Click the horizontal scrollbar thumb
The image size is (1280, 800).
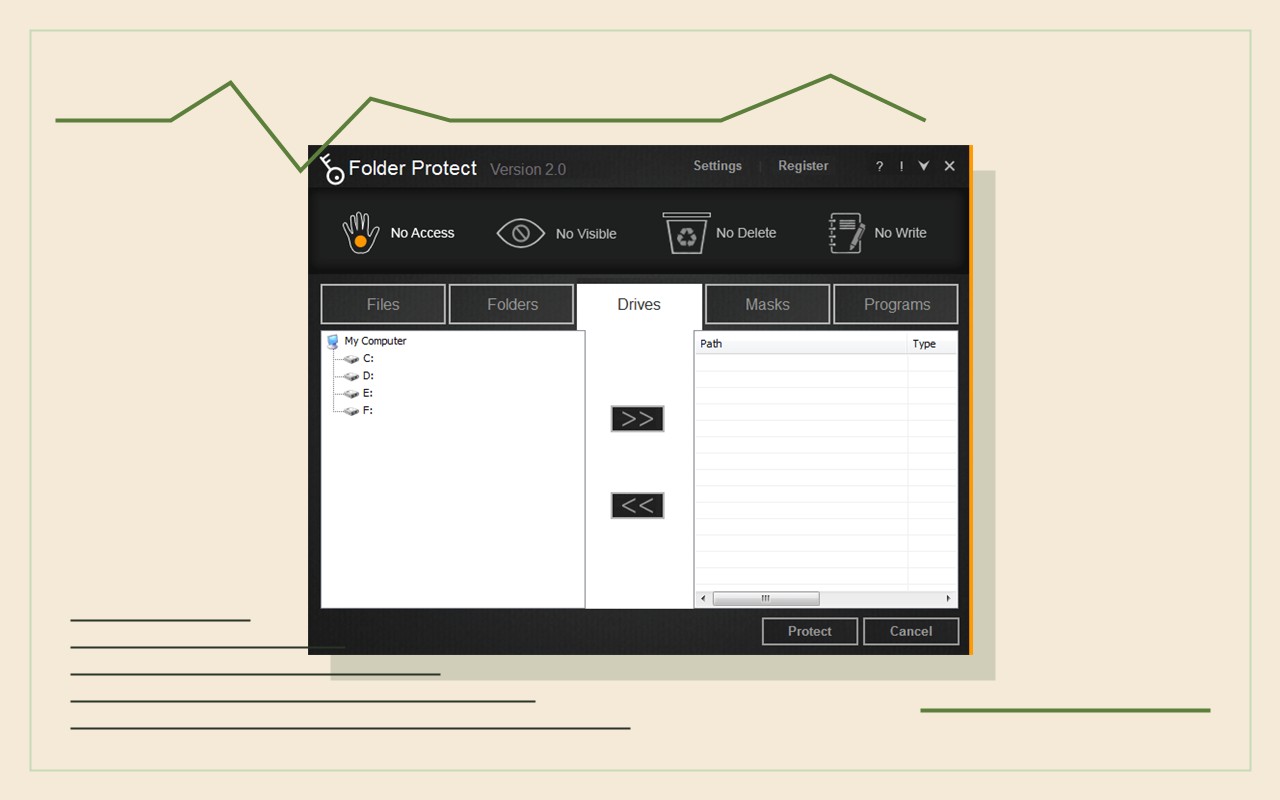766,598
